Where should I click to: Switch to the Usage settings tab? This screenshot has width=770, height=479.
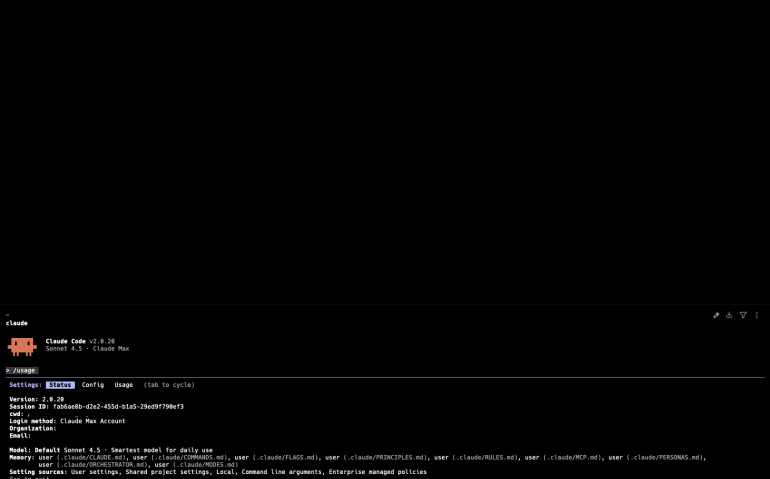point(123,385)
